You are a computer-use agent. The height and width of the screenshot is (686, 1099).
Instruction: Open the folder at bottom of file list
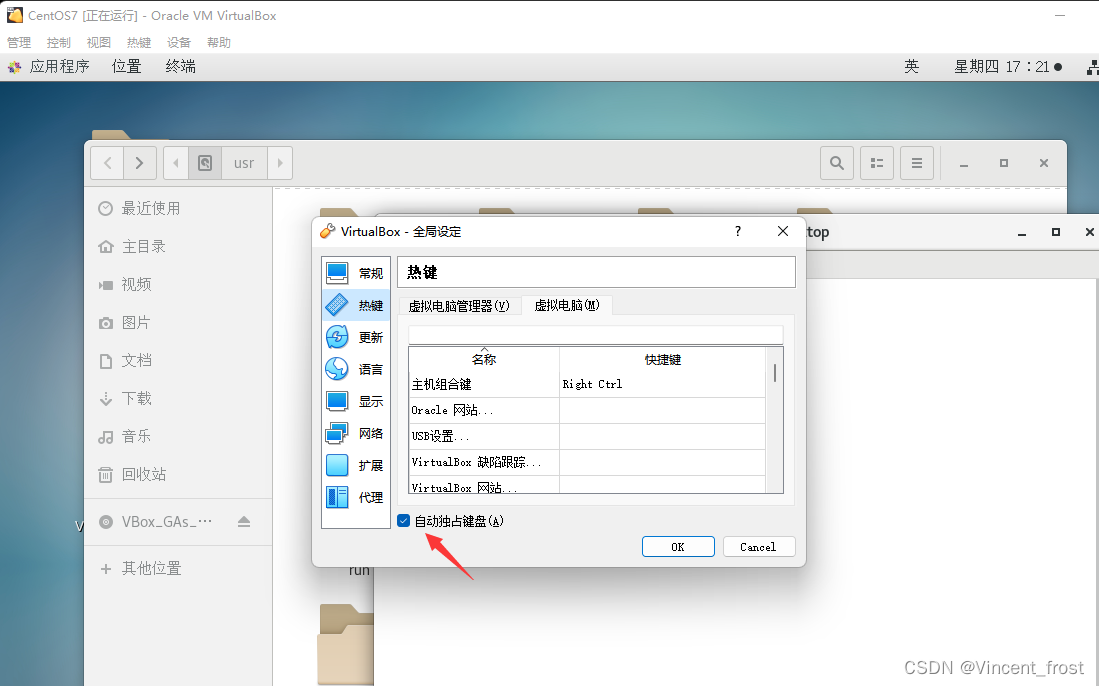(x=346, y=645)
